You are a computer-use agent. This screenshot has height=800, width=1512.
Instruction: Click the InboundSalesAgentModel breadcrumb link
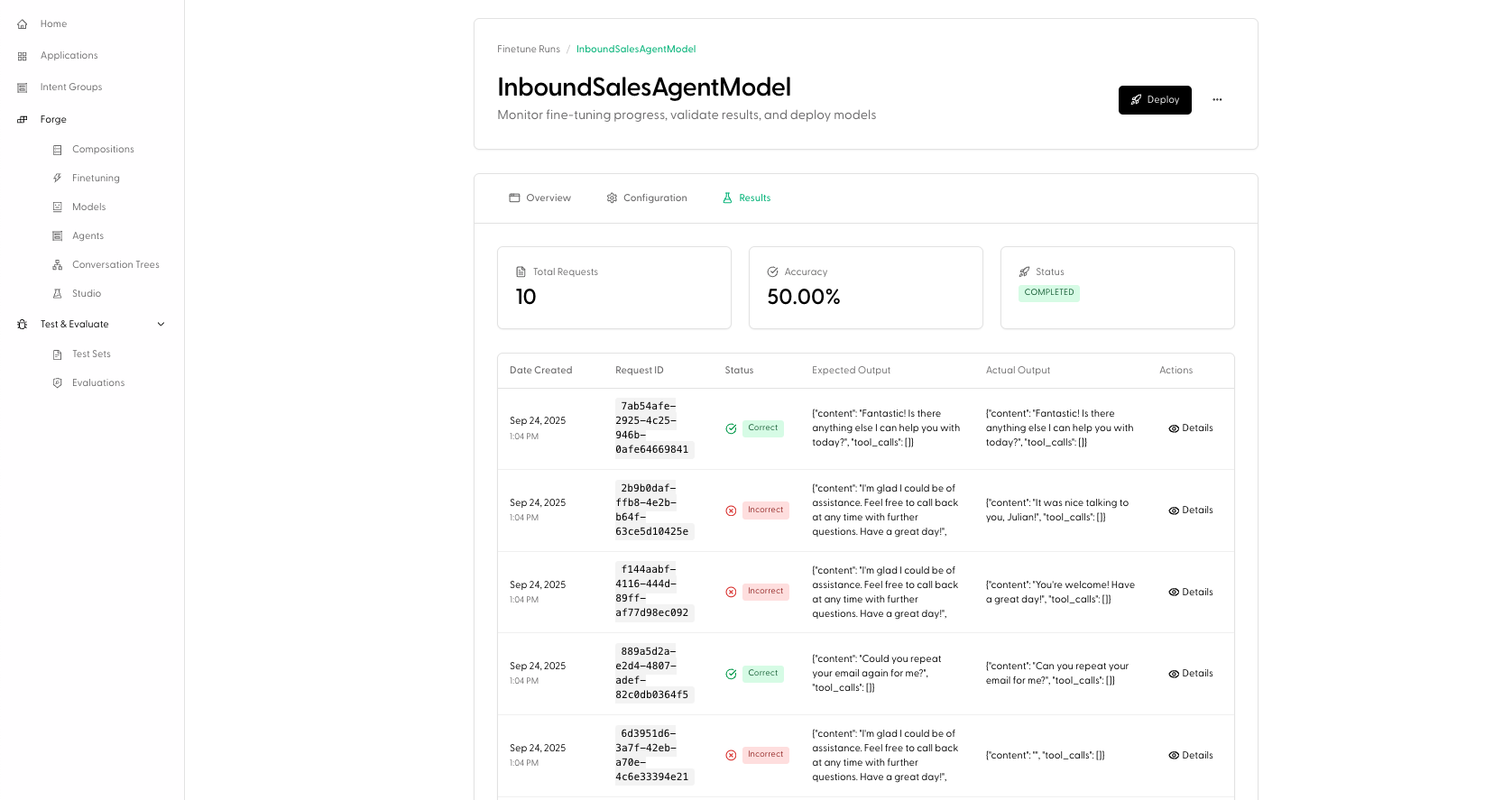636,50
